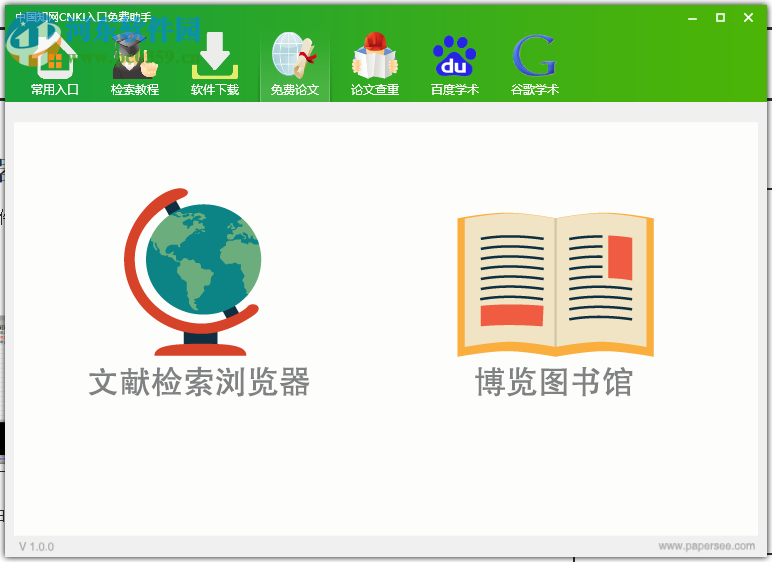Open the 常用入口 house icon
The height and width of the screenshot is (562, 772).
point(55,56)
